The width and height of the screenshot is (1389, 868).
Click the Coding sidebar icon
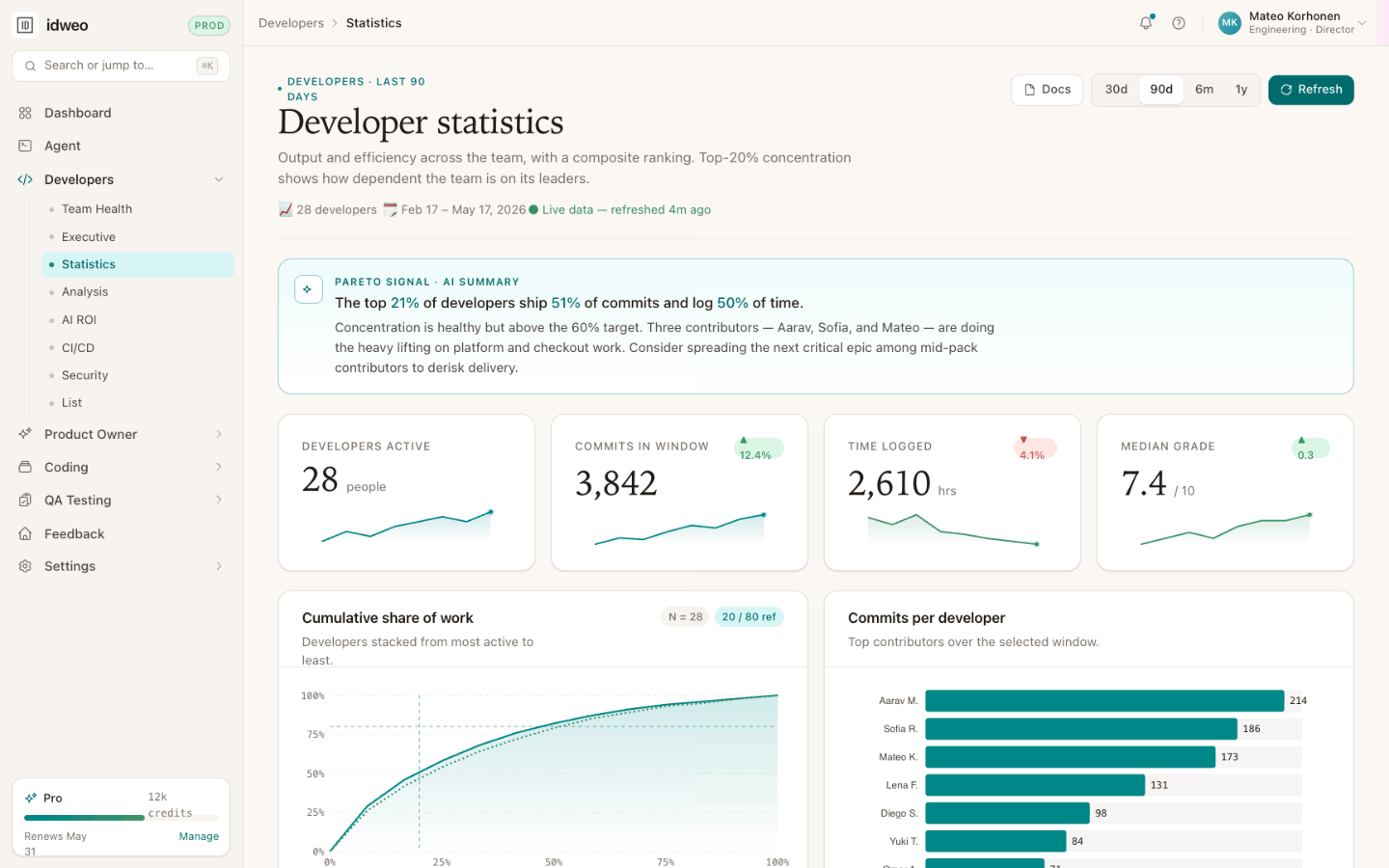(25, 467)
